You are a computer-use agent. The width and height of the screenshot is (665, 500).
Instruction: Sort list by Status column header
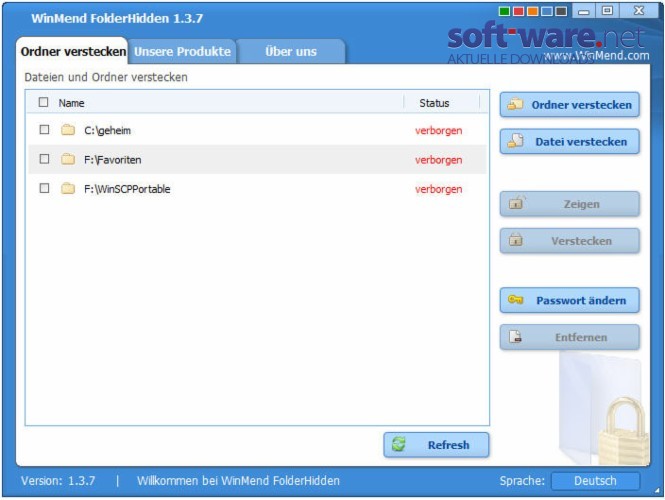coord(434,103)
